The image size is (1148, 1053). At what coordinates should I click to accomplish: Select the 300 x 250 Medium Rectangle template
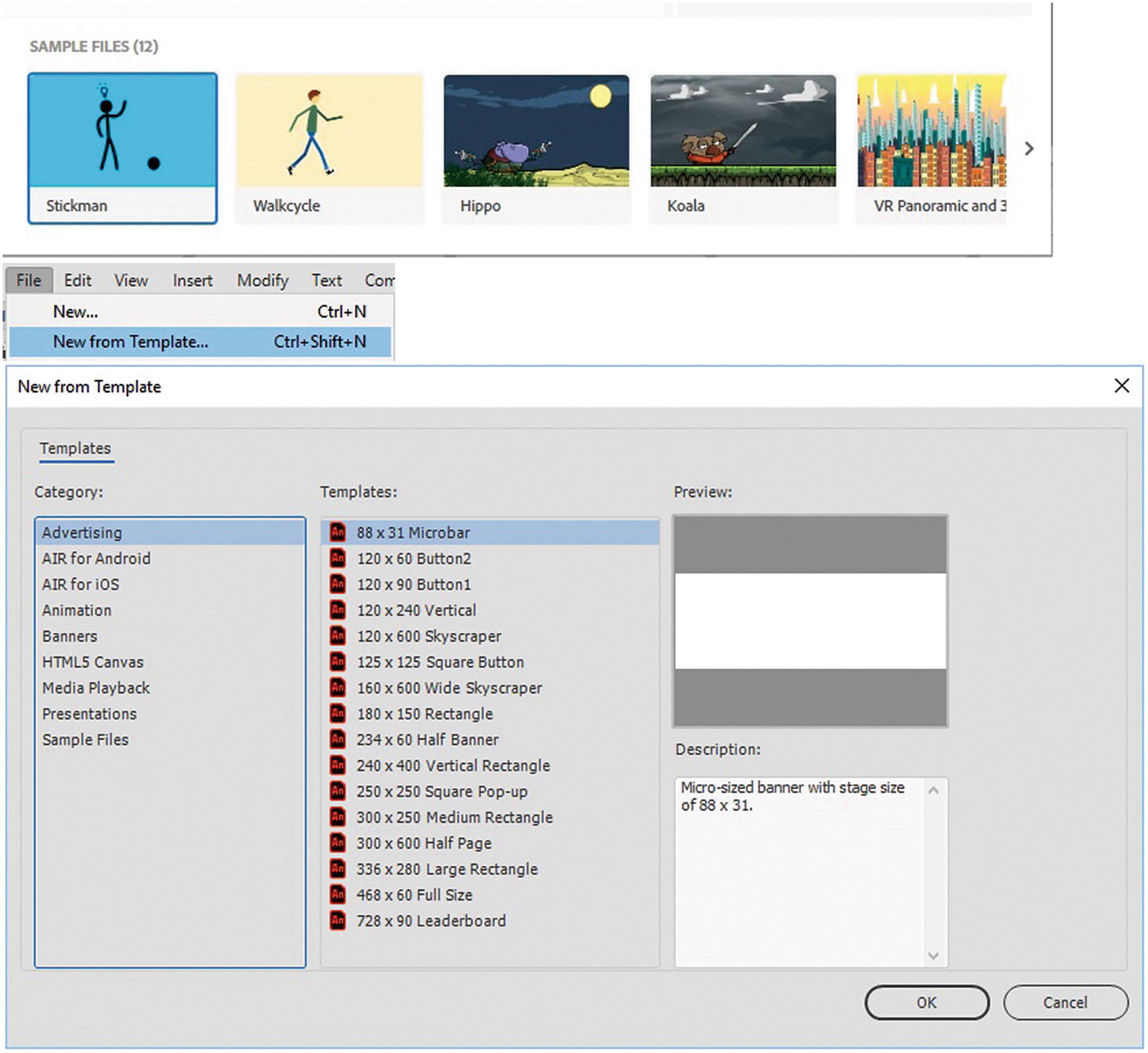coord(454,817)
